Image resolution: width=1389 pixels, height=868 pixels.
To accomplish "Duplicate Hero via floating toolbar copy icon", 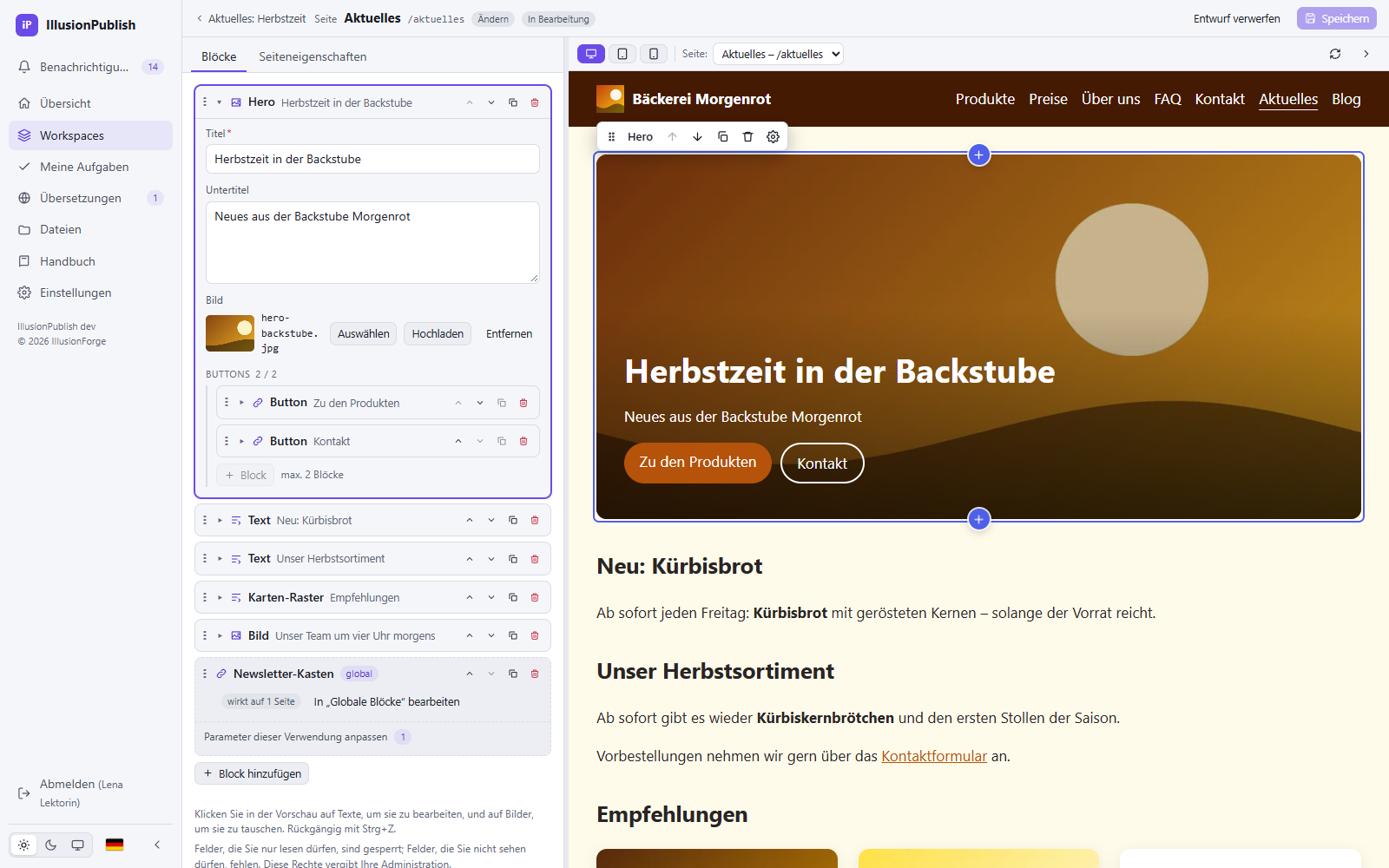I will coord(722,136).
